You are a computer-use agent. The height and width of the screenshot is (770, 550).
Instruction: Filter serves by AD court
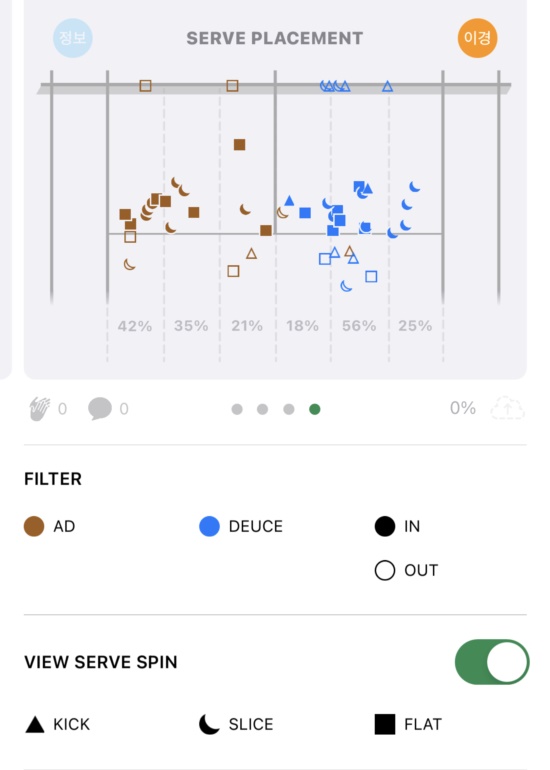click(34, 526)
